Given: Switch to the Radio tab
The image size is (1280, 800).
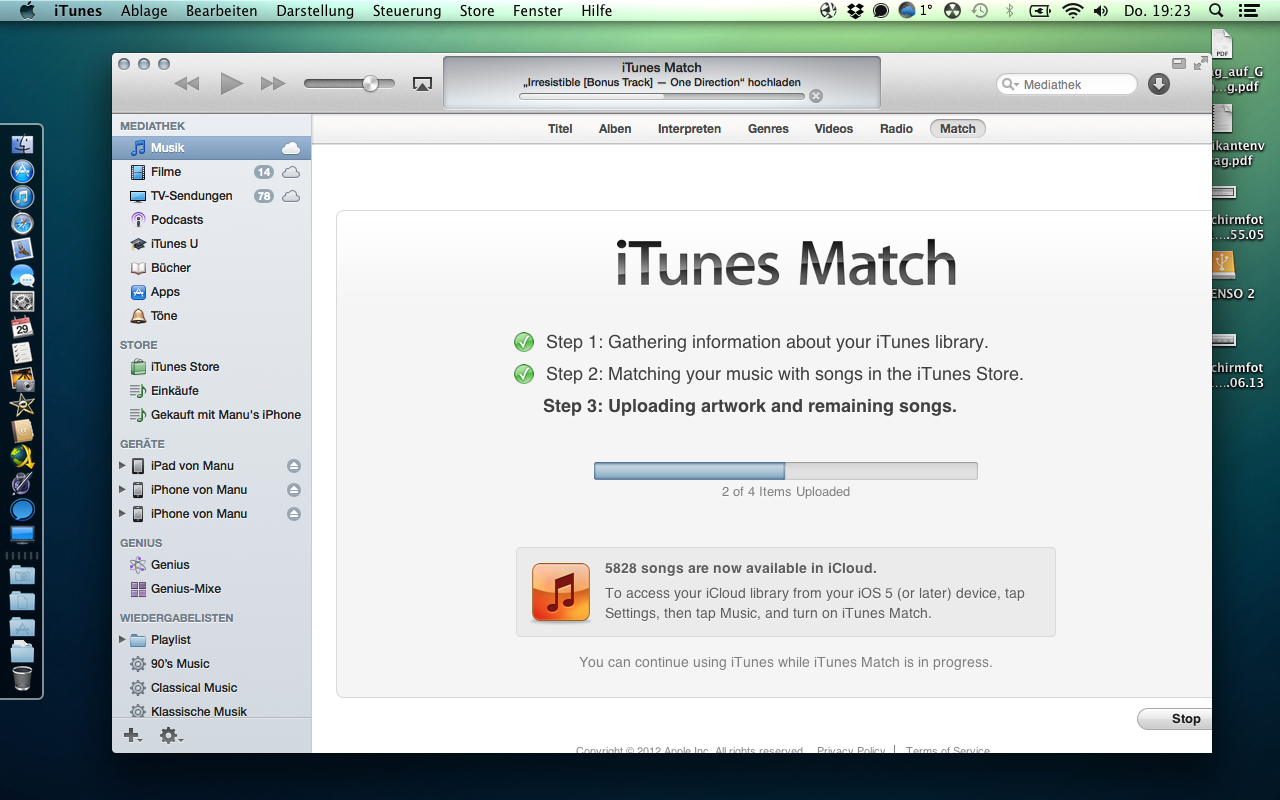Looking at the screenshot, I should coord(896,129).
